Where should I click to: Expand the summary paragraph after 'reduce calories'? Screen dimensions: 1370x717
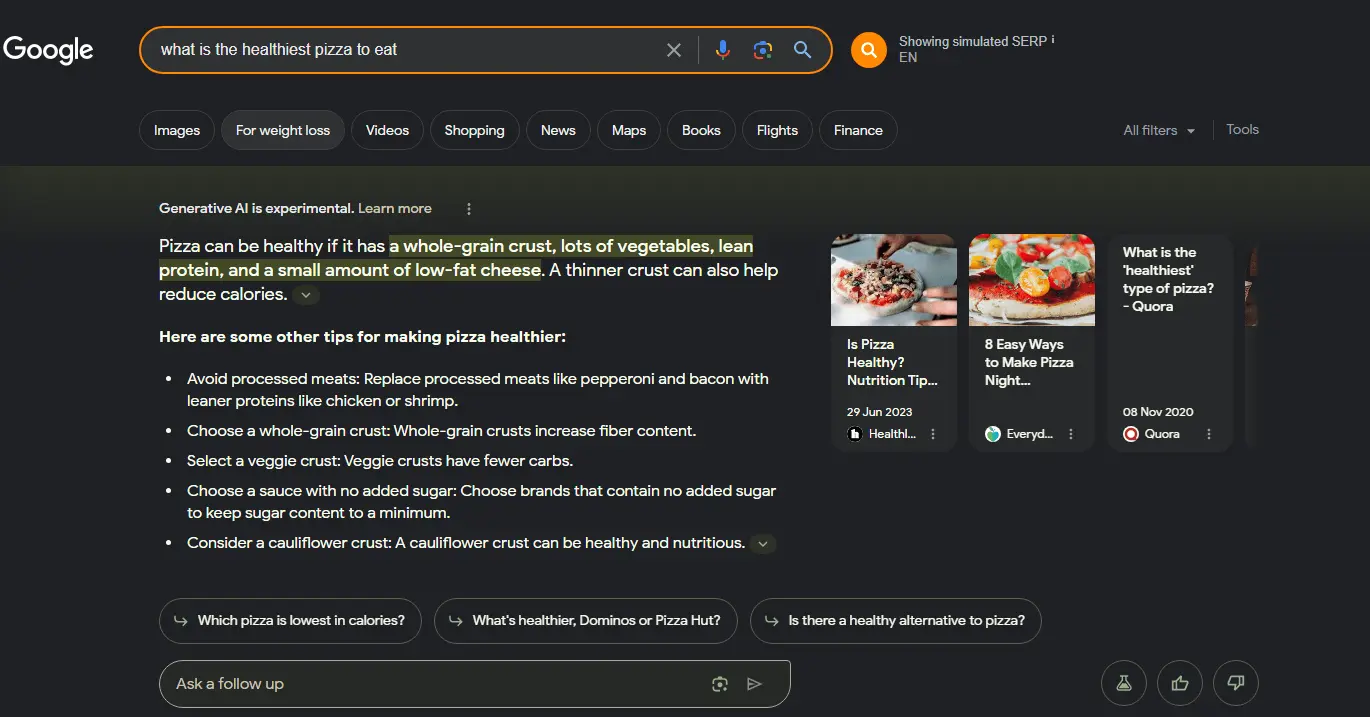pos(307,295)
